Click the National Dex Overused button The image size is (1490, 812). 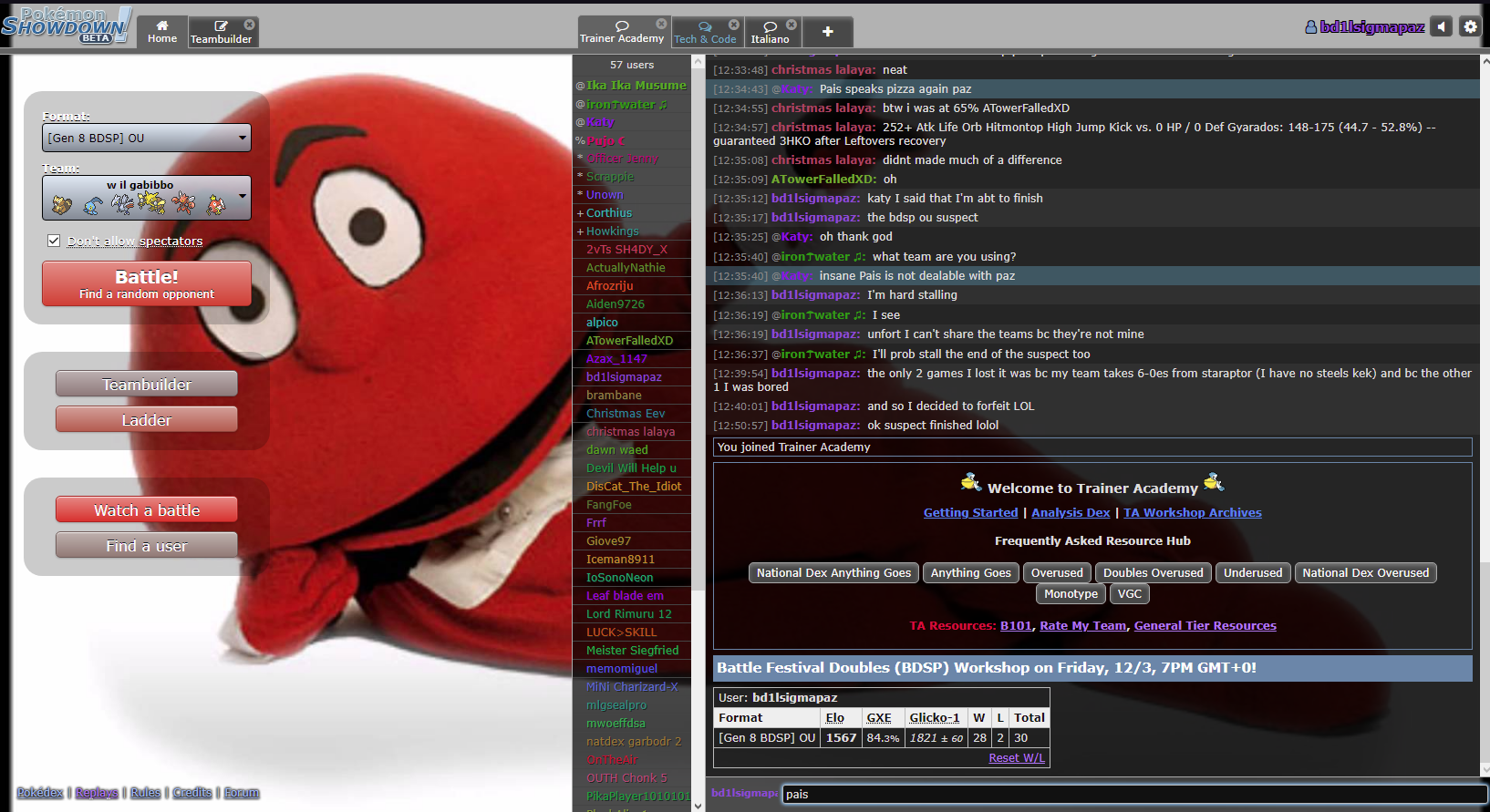tap(1366, 573)
